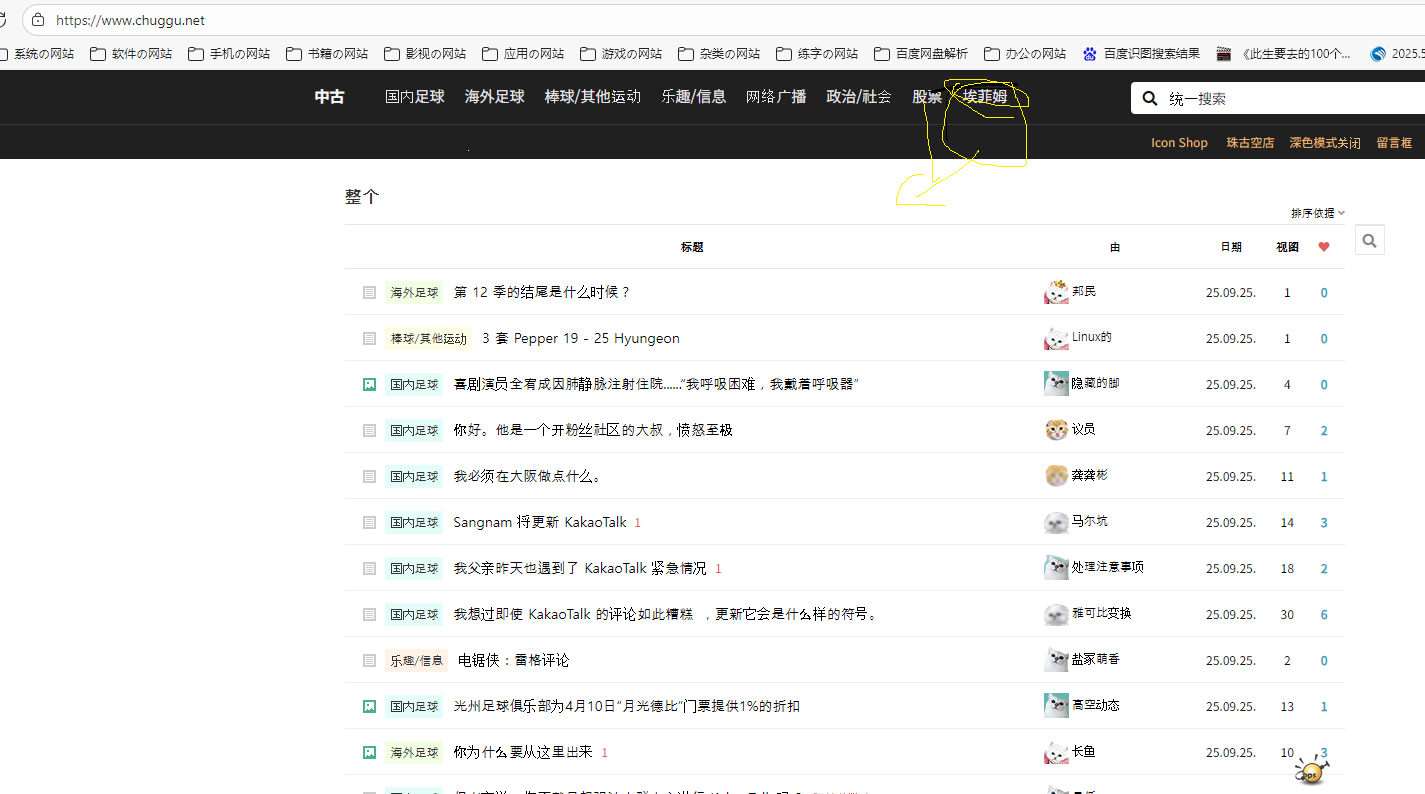Click the magnifier icon in the 统一搜索 box
The image size is (1425, 794).
tap(1150, 98)
